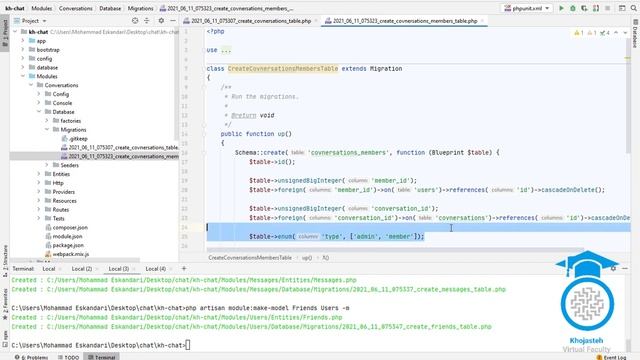Click Conversations in navigation breadcrumb

click(76, 8)
